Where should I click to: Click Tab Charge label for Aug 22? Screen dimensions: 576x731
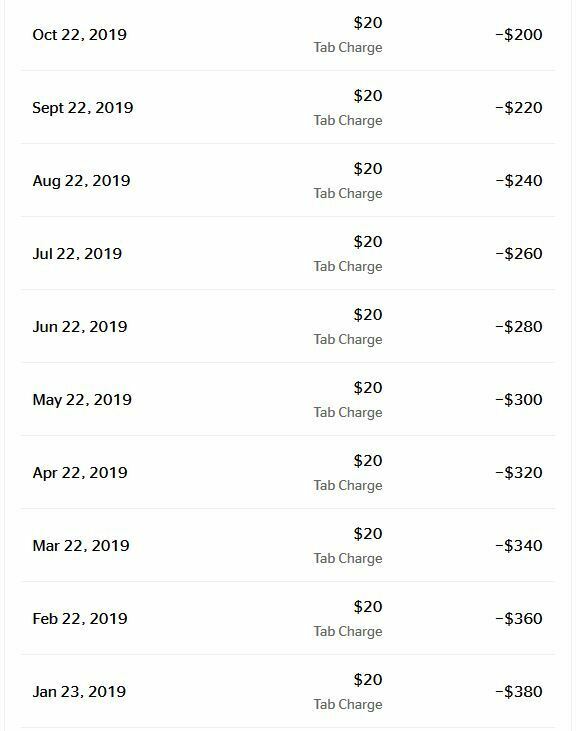[348, 193]
